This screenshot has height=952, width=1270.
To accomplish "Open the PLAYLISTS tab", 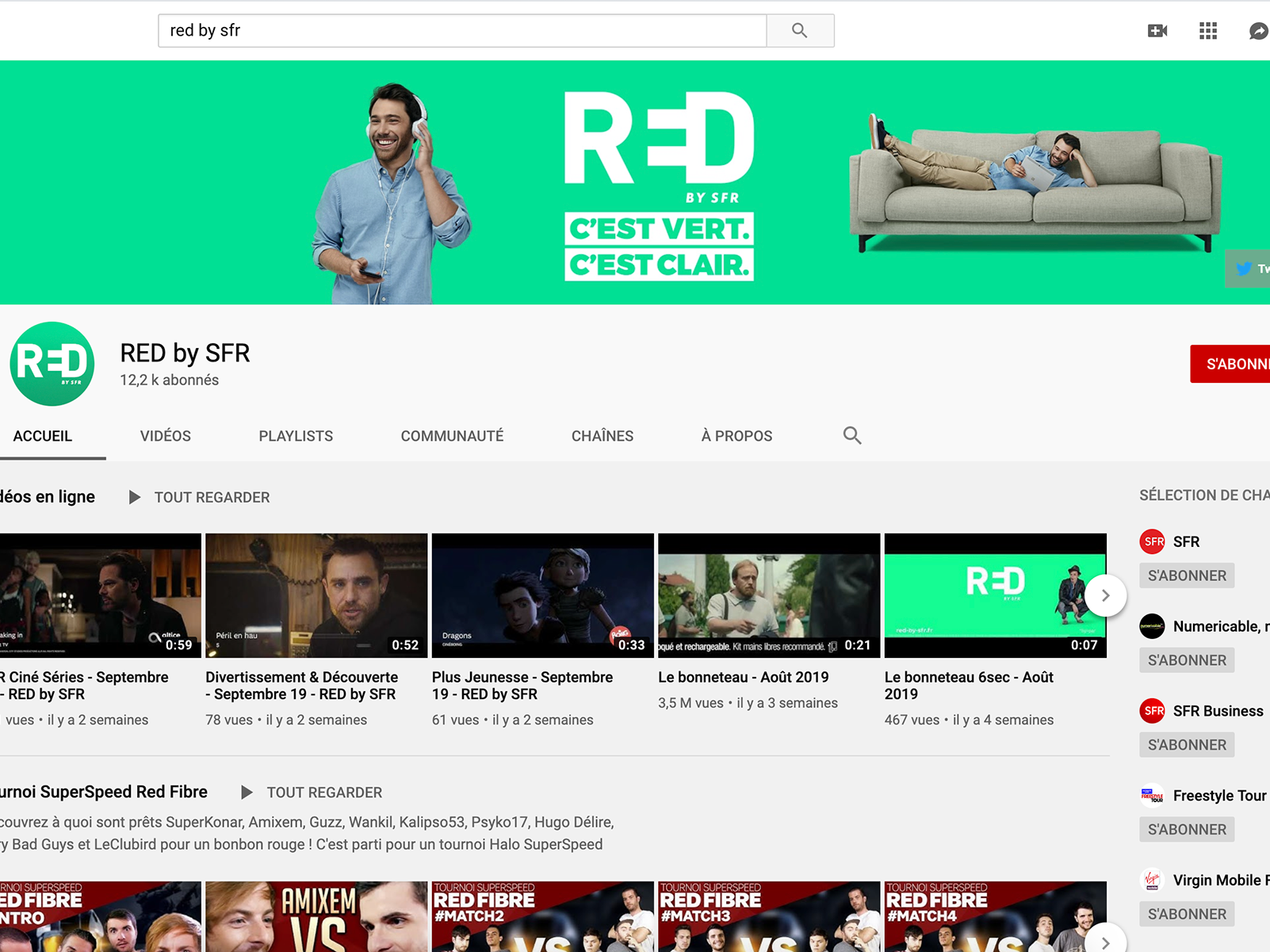I will click(296, 436).
